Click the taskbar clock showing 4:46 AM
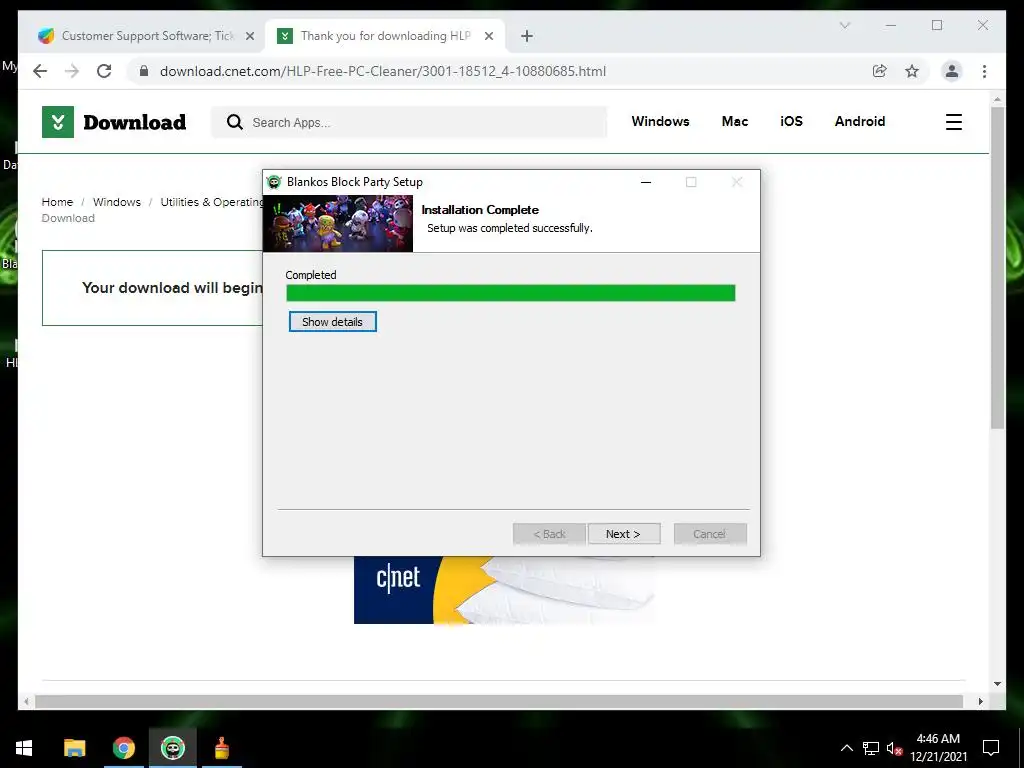 coord(938,748)
